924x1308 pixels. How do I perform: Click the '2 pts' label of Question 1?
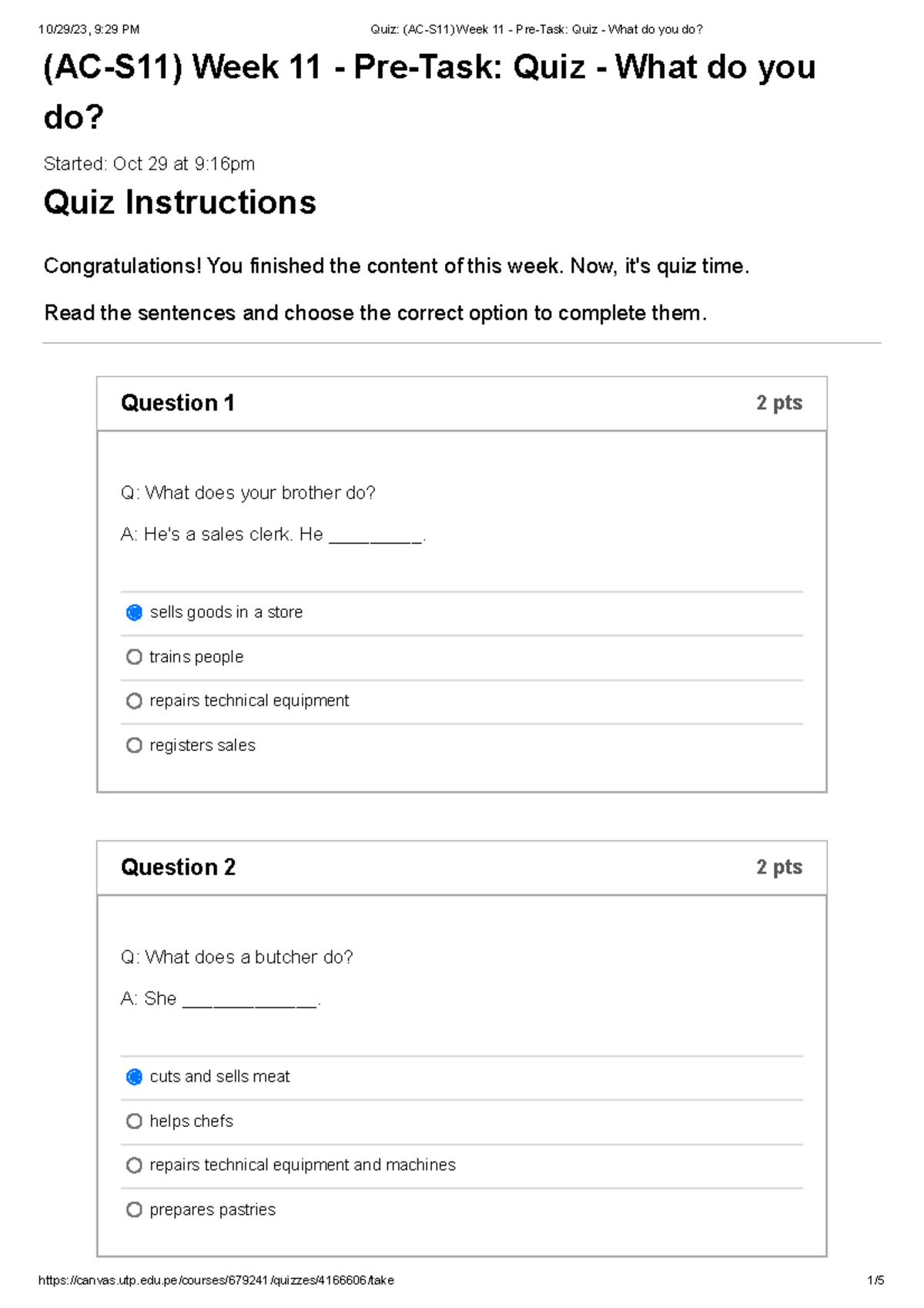(x=778, y=403)
